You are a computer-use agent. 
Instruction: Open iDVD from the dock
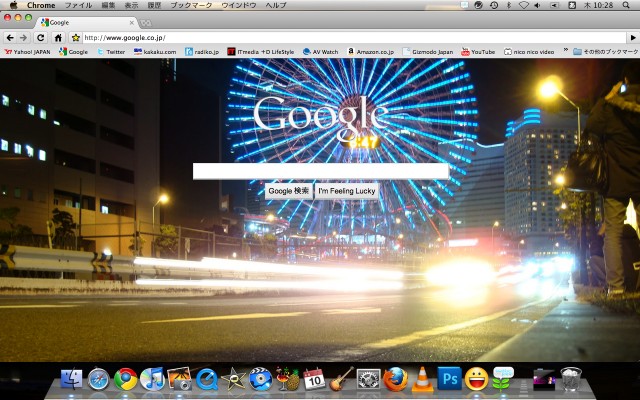[x=261, y=379]
